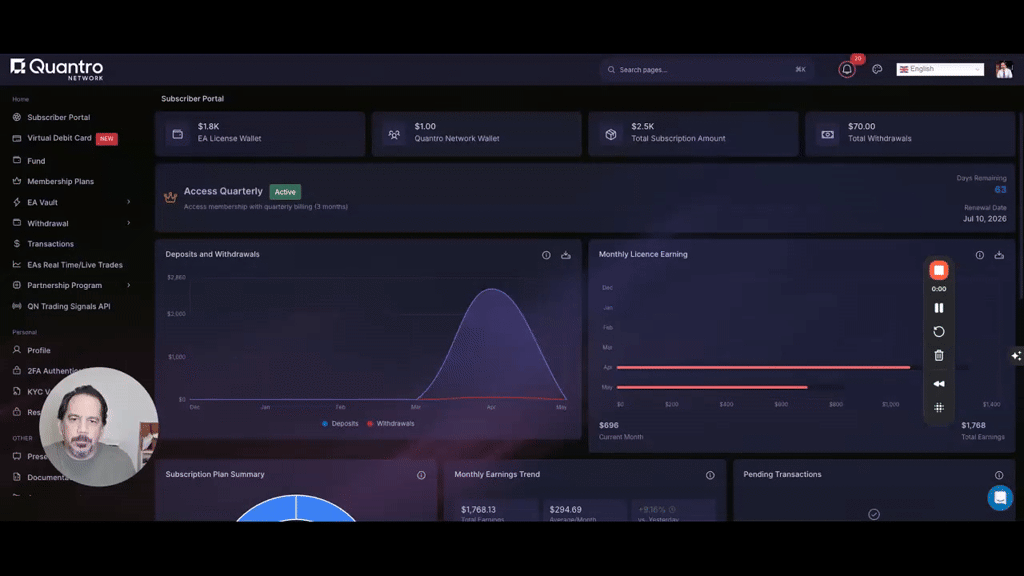The height and width of the screenshot is (576, 1024).
Task: Click the Apr earnings bar
Action: click(763, 368)
